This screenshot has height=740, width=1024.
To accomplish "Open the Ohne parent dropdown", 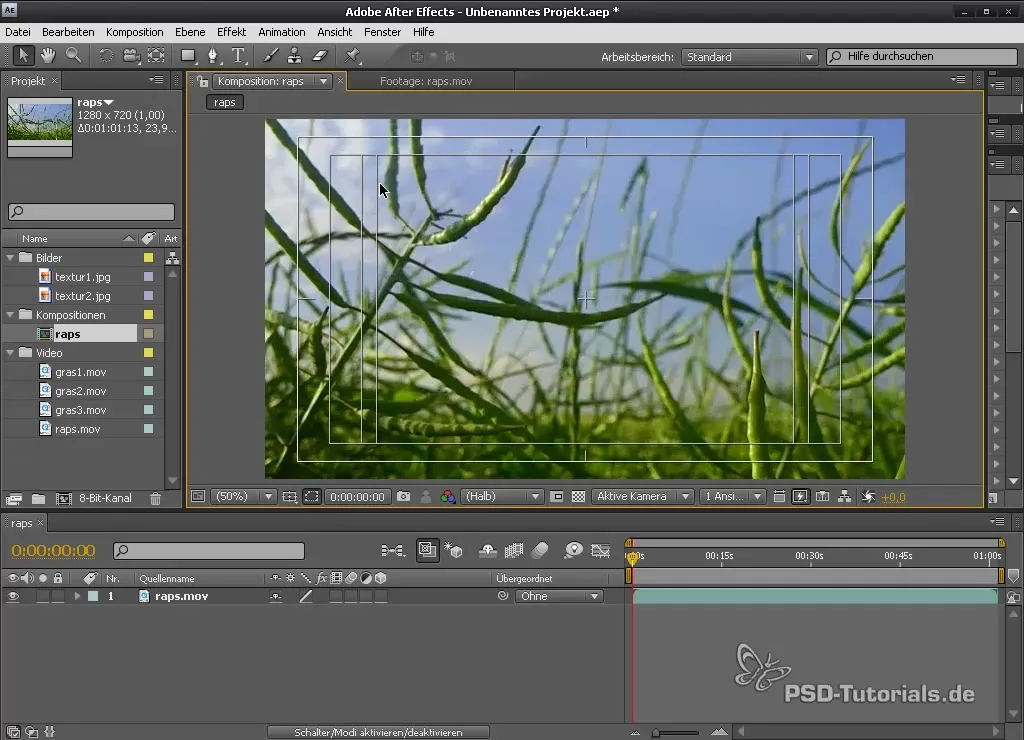I will [x=559, y=596].
